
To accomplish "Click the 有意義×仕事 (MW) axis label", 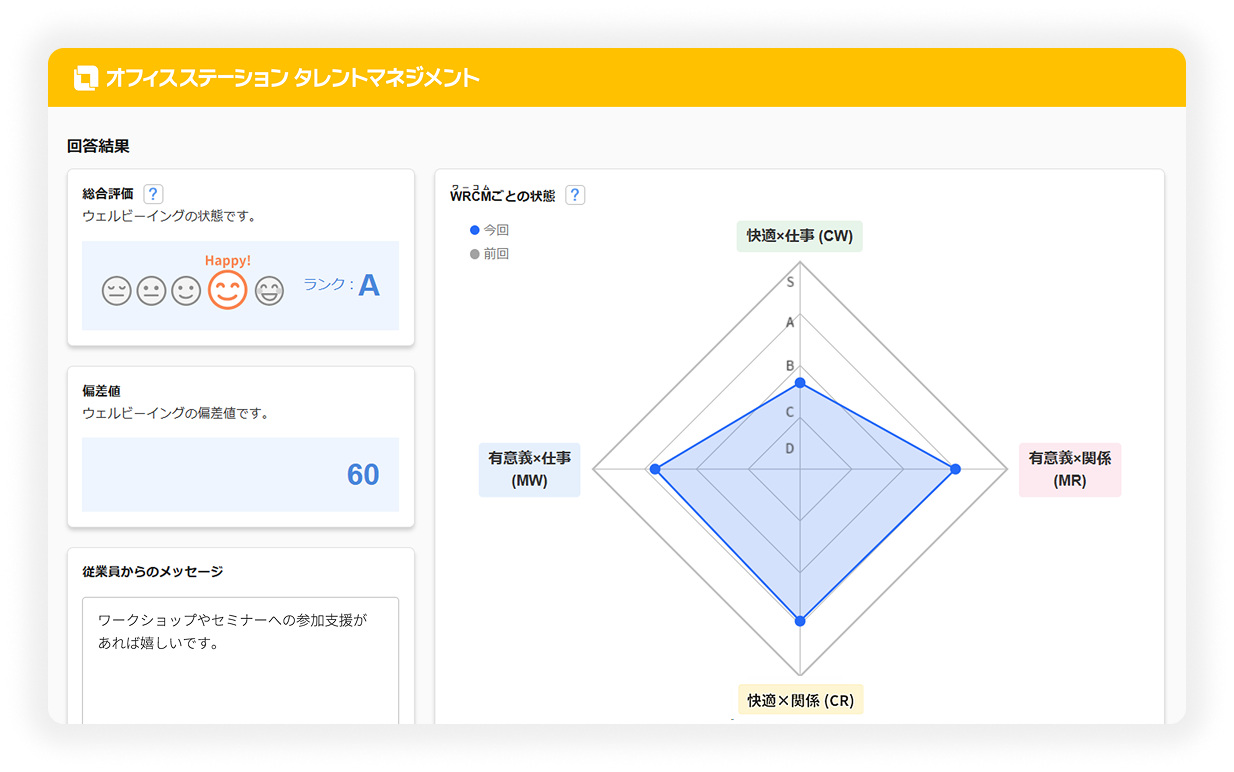I will [x=530, y=470].
